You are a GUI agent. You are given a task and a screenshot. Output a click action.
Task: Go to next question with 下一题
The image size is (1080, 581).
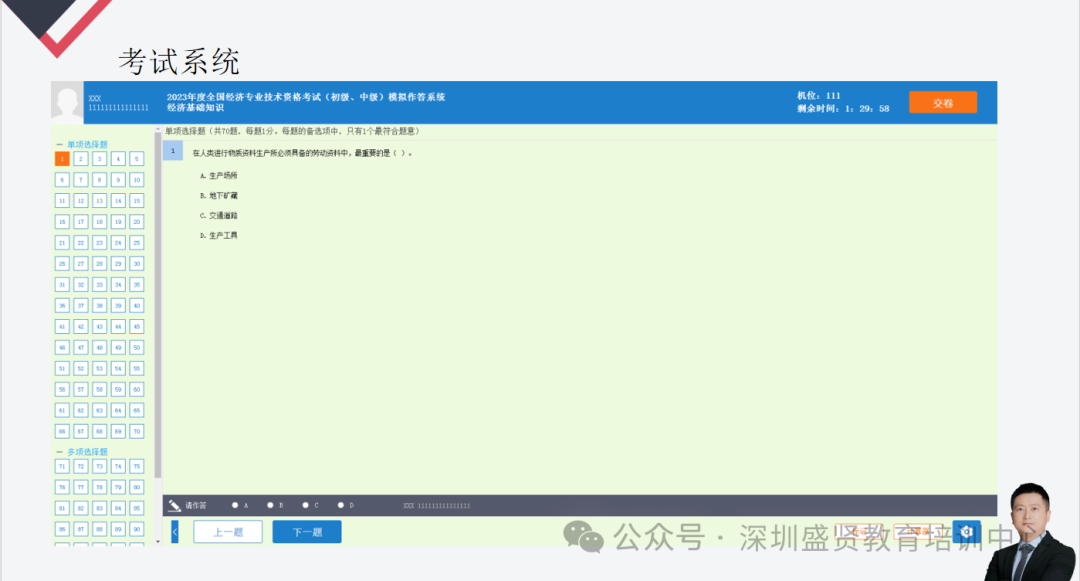click(x=306, y=532)
